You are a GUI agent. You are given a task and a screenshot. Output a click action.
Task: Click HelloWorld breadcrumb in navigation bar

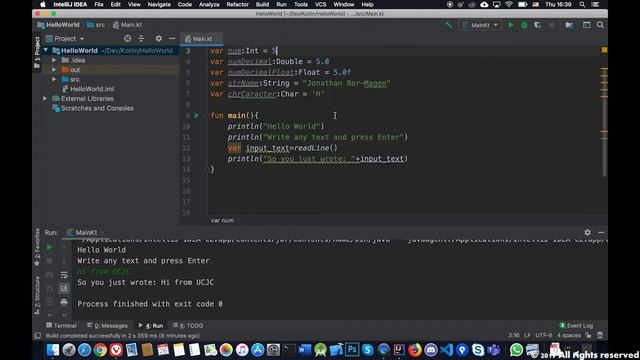pos(58,25)
